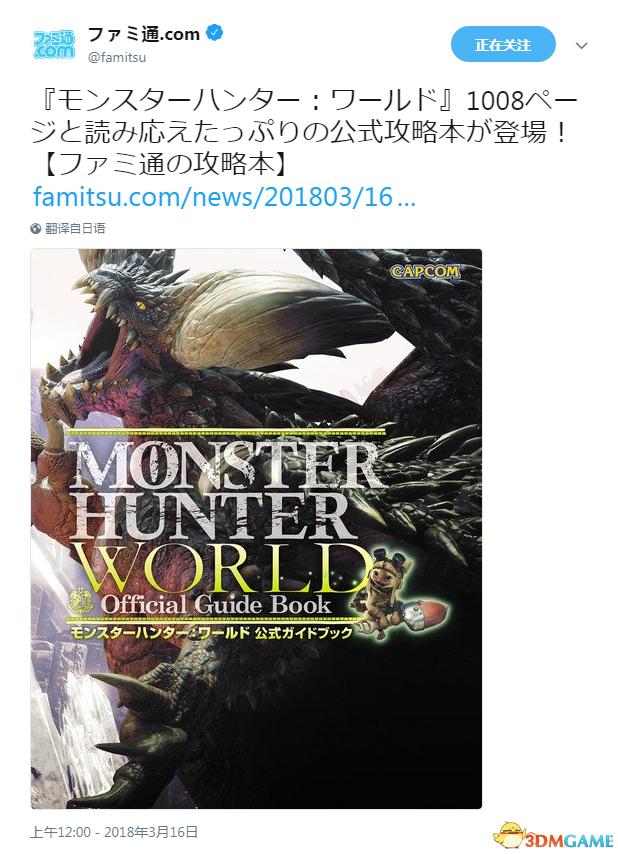Click the tweet text mentioning 1008ページ

(x=304, y=132)
